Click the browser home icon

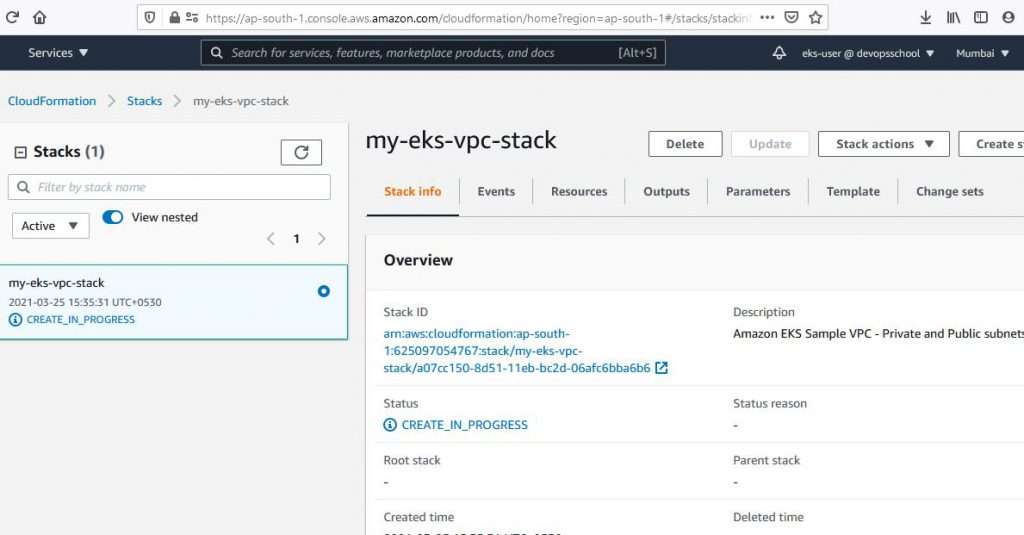pyautogui.click(x=40, y=17)
